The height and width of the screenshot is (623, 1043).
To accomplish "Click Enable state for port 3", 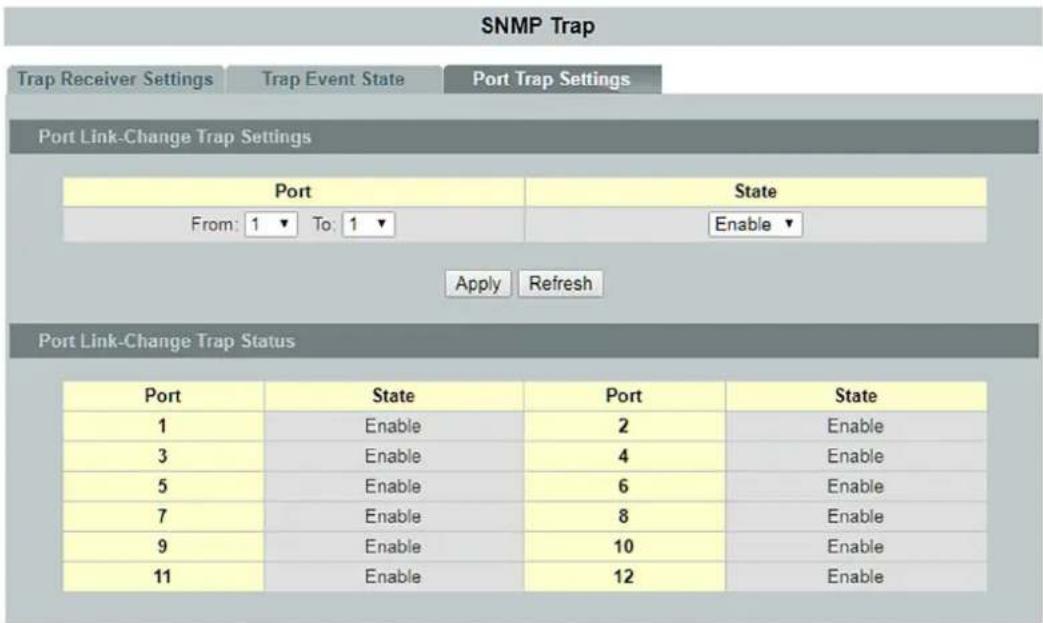I will [x=393, y=456].
